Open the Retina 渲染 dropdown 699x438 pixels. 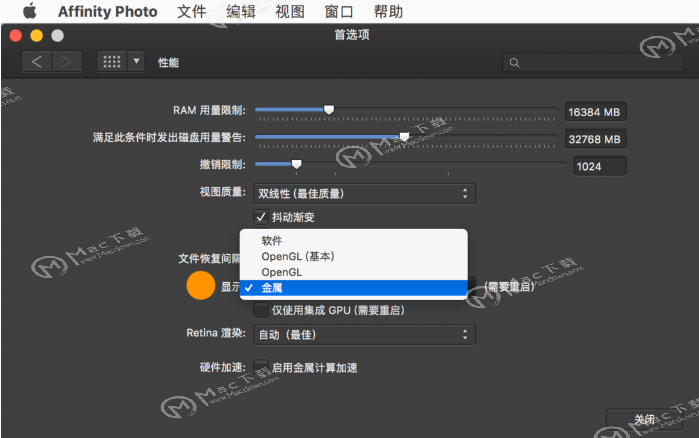[x=364, y=335]
